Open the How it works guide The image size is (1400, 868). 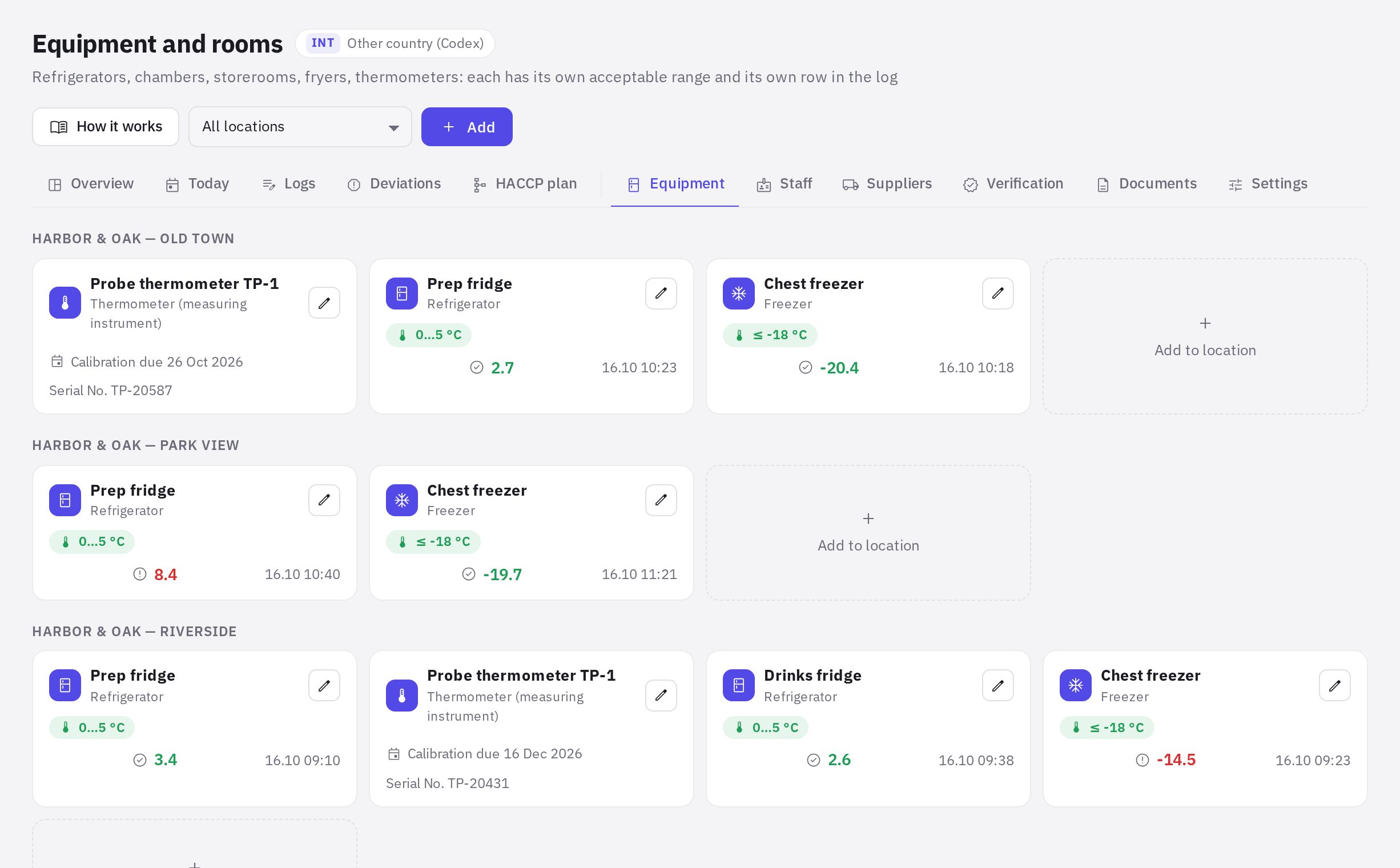pyautogui.click(x=106, y=127)
